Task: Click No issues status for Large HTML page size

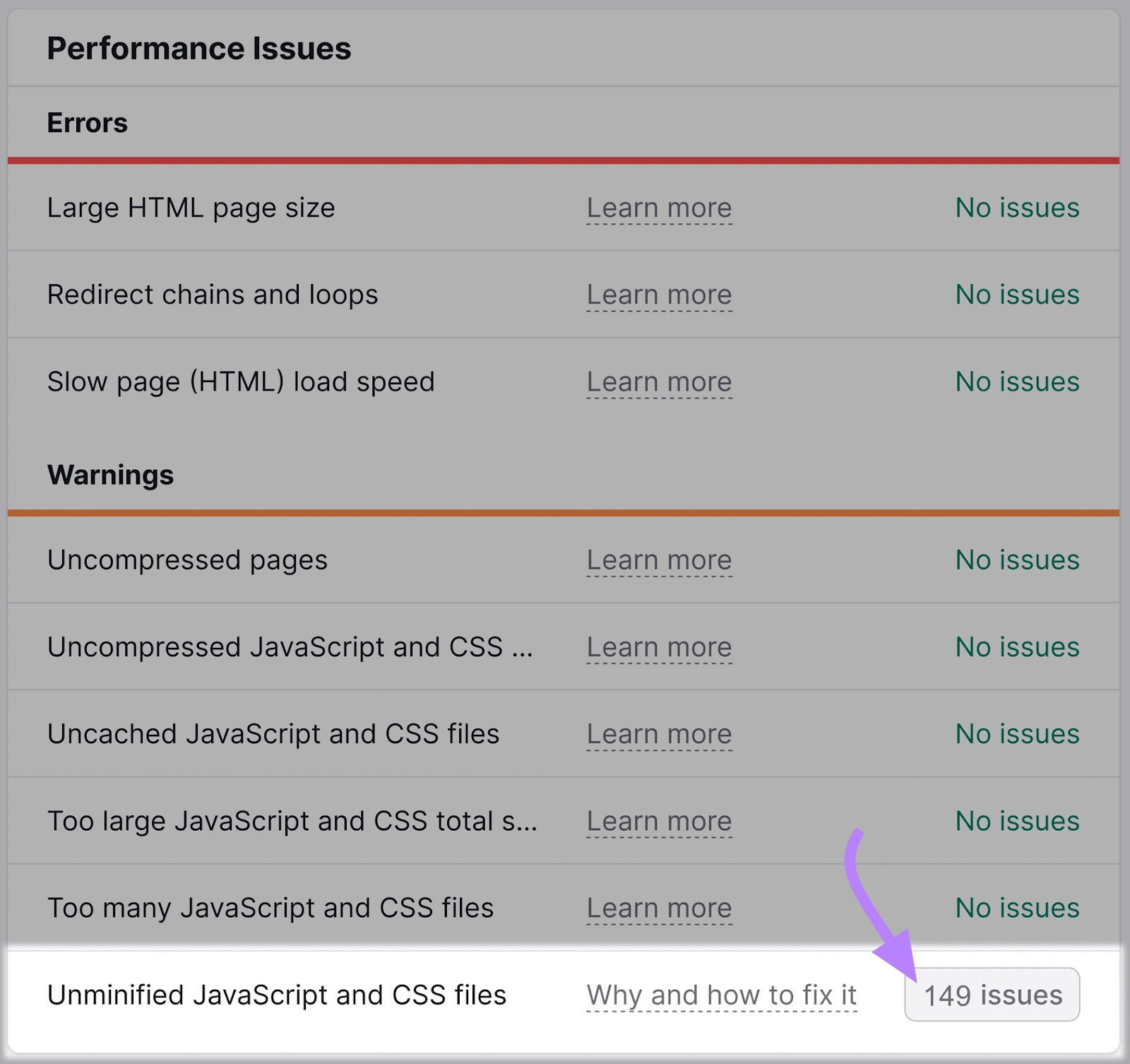Action: (1016, 208)
